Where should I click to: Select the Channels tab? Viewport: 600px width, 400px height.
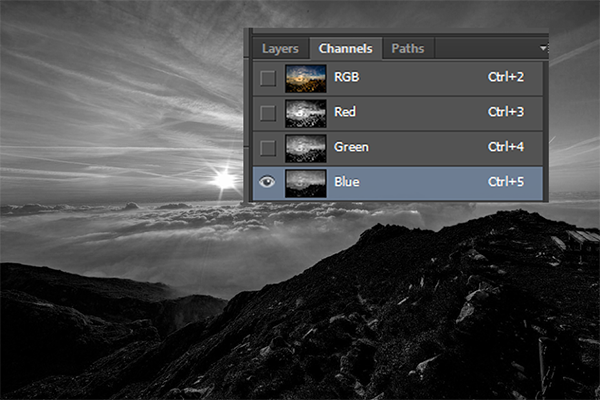click(x=345, y=48)
